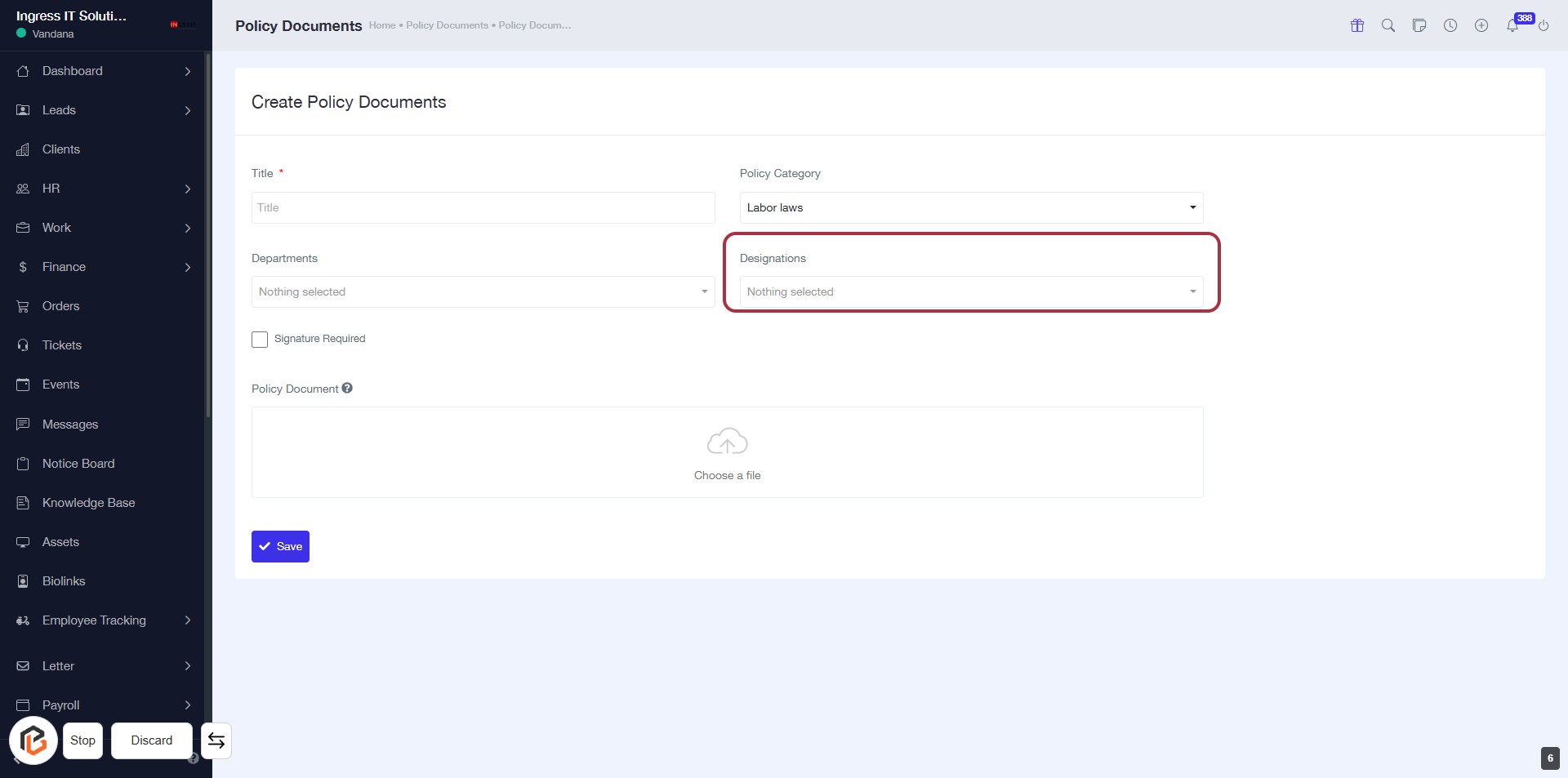The image size is (1568, 778).
Task: Open the Designations dropdown
Action: [971, 291]
